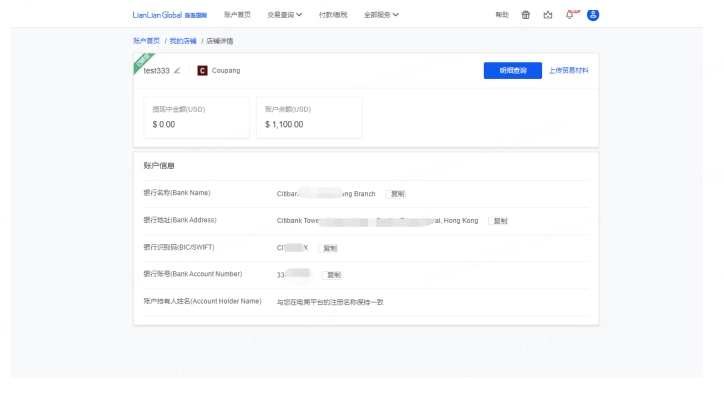Image resolution: width=724 pixels, height=403 pixels.
Task: Open the blue user avatar icon
Action: click(593, 15)
